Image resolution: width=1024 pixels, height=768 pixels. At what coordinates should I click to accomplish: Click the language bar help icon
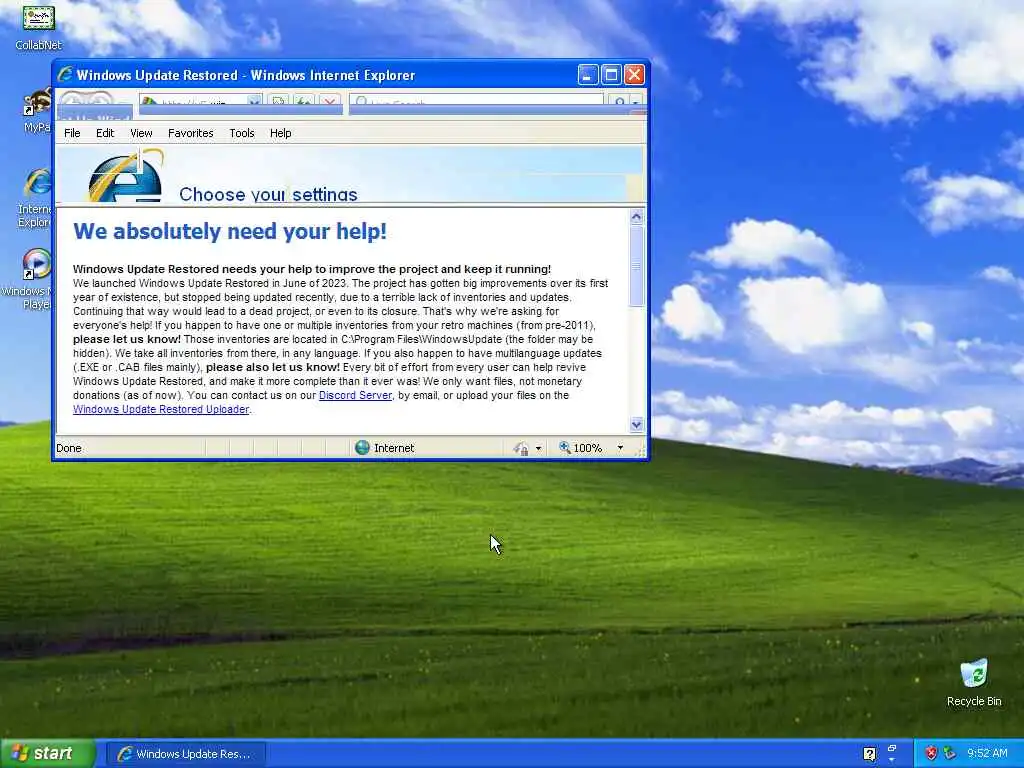[869, 754]
